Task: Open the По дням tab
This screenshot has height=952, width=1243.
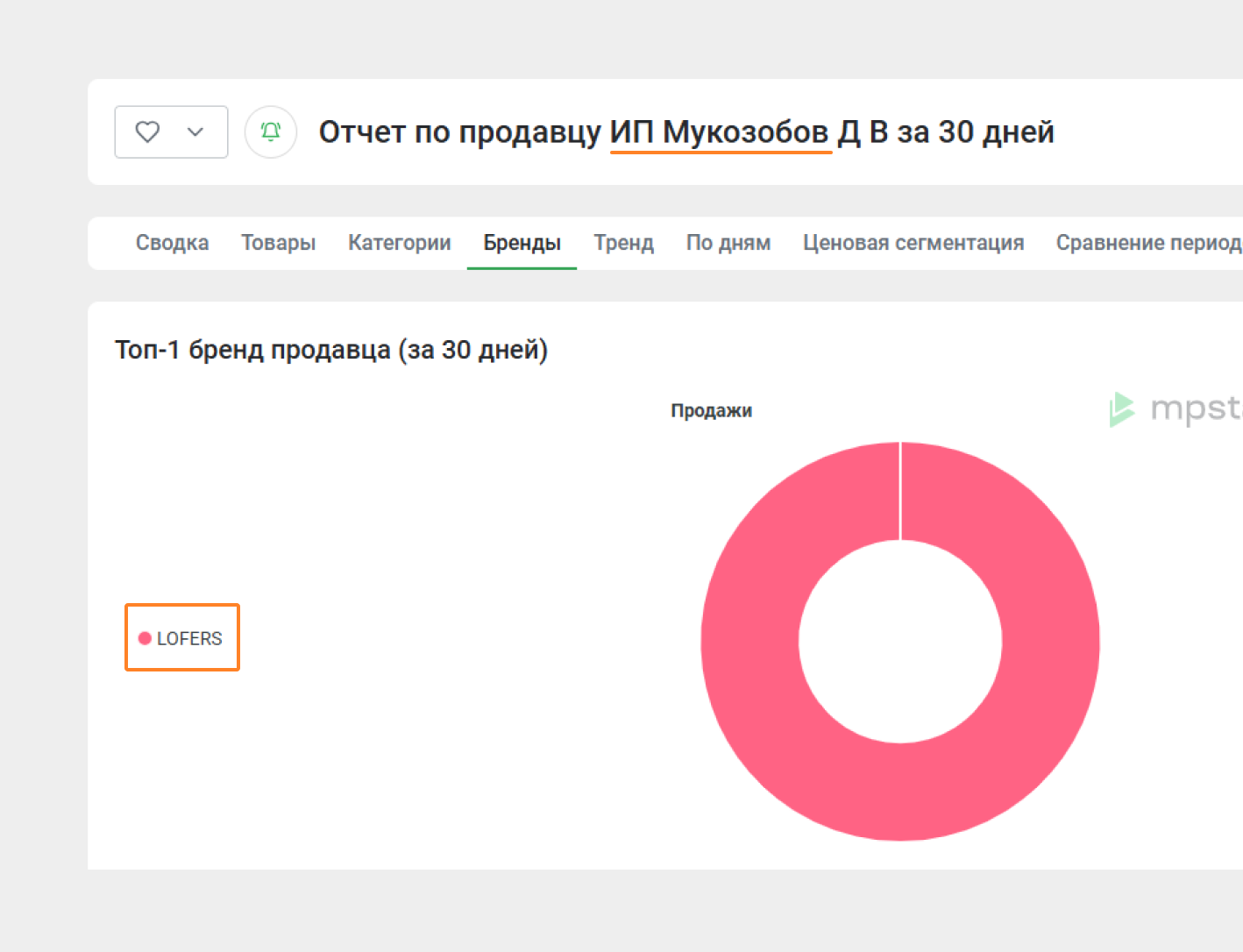Action: point(728,243)
